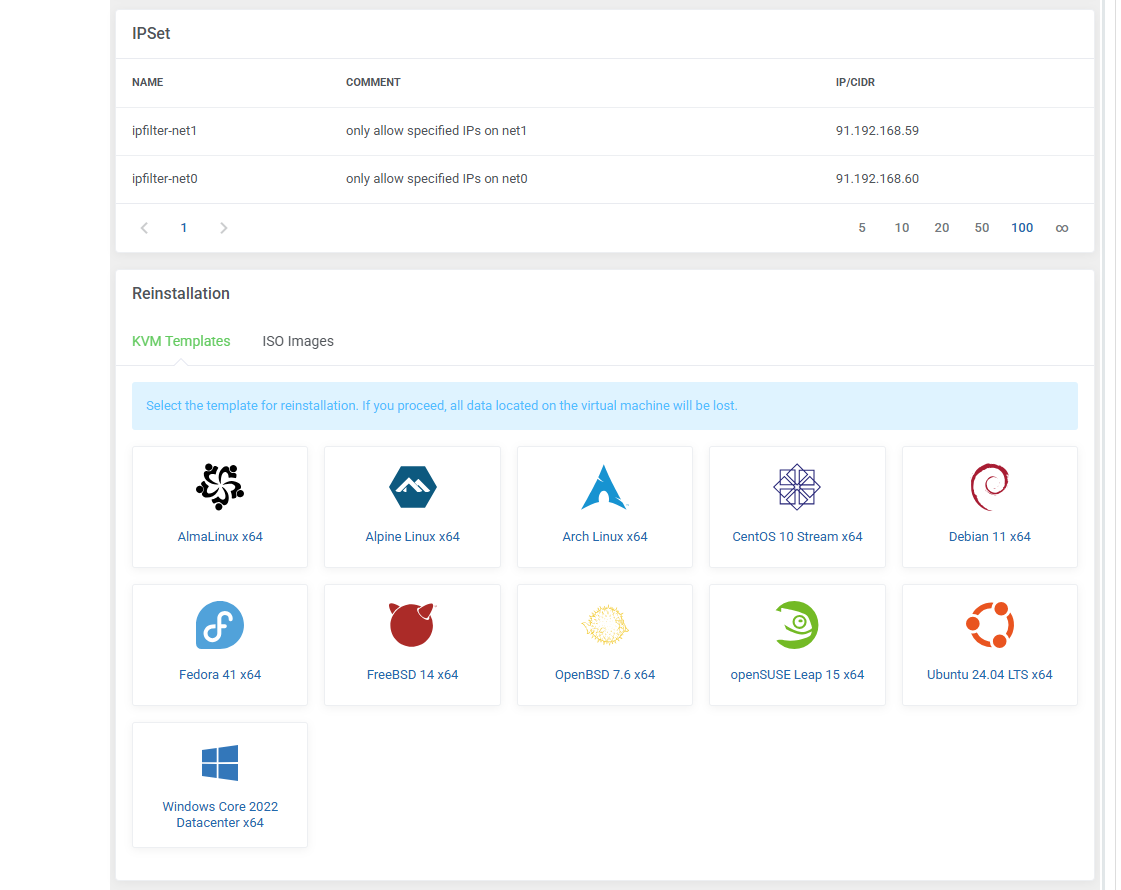
Task: Choose Windows Core 2022 Datacenter x64 label
Action: (220, 814)
